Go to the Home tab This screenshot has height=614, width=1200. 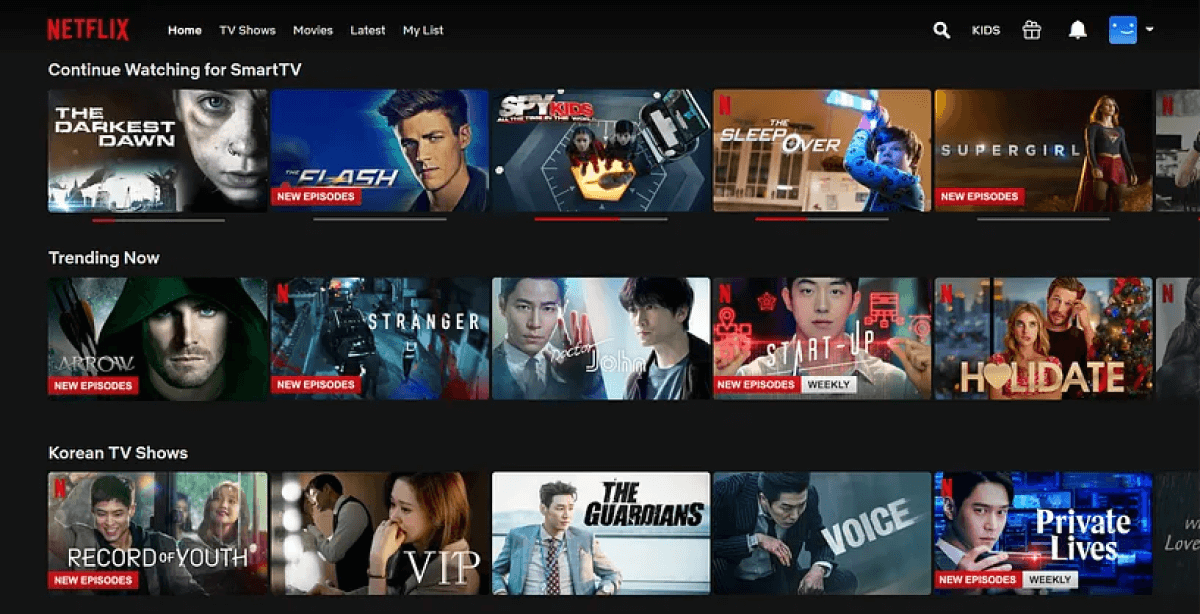point(185,30)
